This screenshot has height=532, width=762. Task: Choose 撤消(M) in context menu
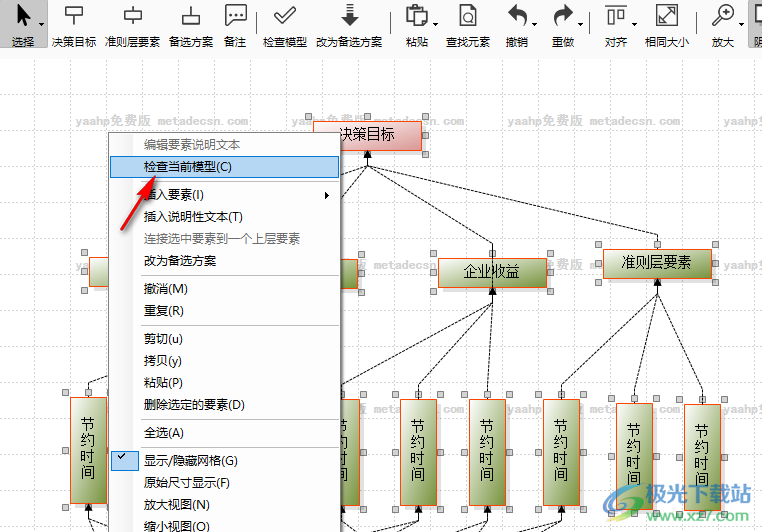coord(224,289)
